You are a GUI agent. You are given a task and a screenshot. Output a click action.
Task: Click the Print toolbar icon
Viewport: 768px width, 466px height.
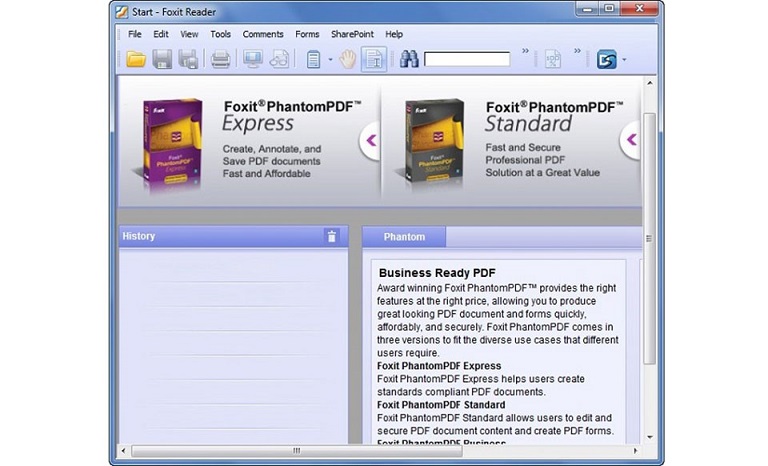[220, 59]
